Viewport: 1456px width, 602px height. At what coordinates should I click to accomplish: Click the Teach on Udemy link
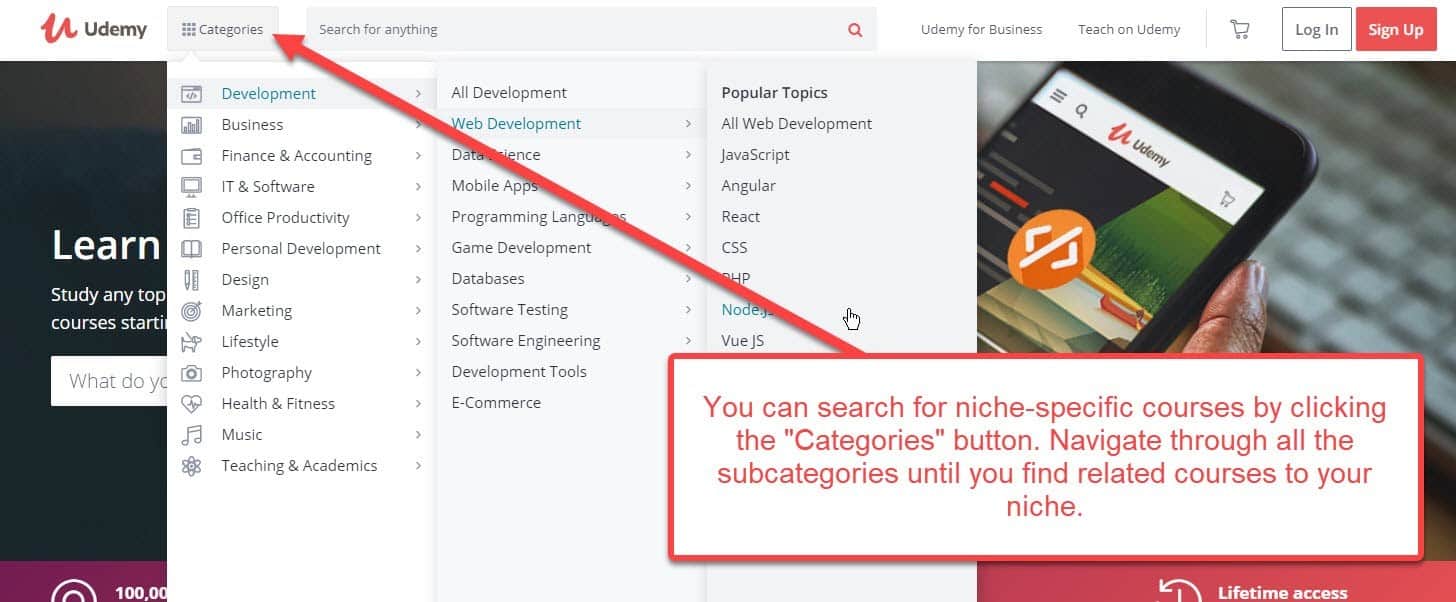[1128, 29]
